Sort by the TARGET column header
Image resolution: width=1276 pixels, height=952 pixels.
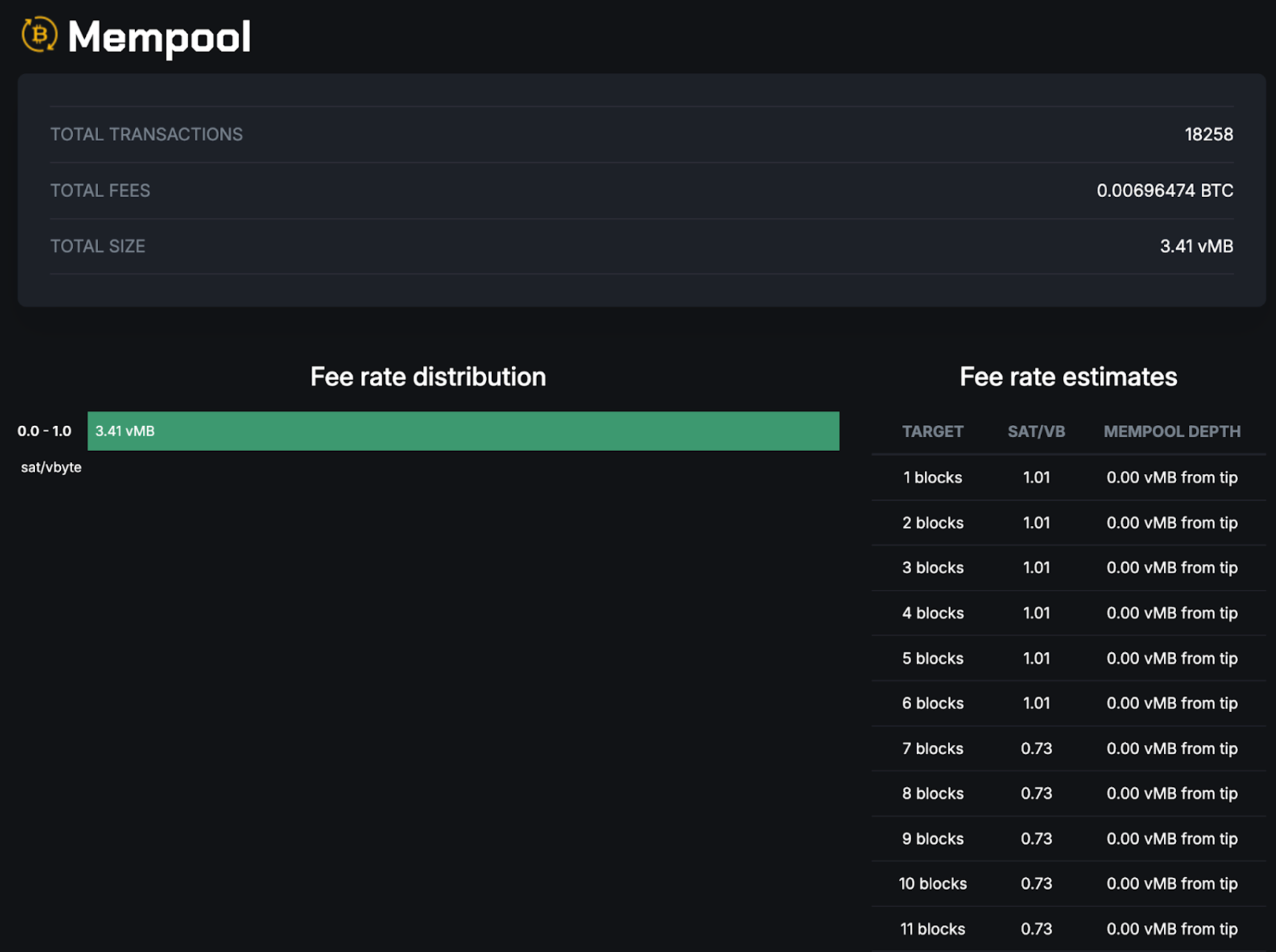click(932, 431)
